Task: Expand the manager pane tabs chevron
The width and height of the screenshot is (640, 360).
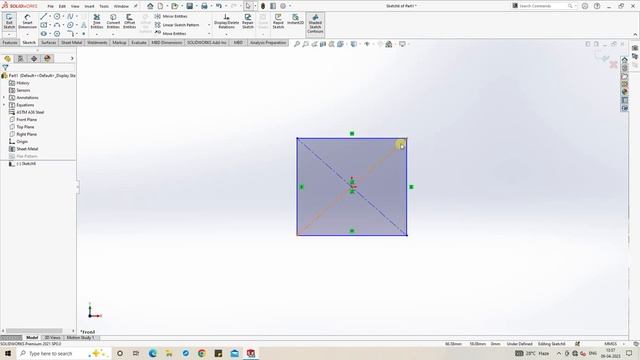Action: tap(72, 59)
